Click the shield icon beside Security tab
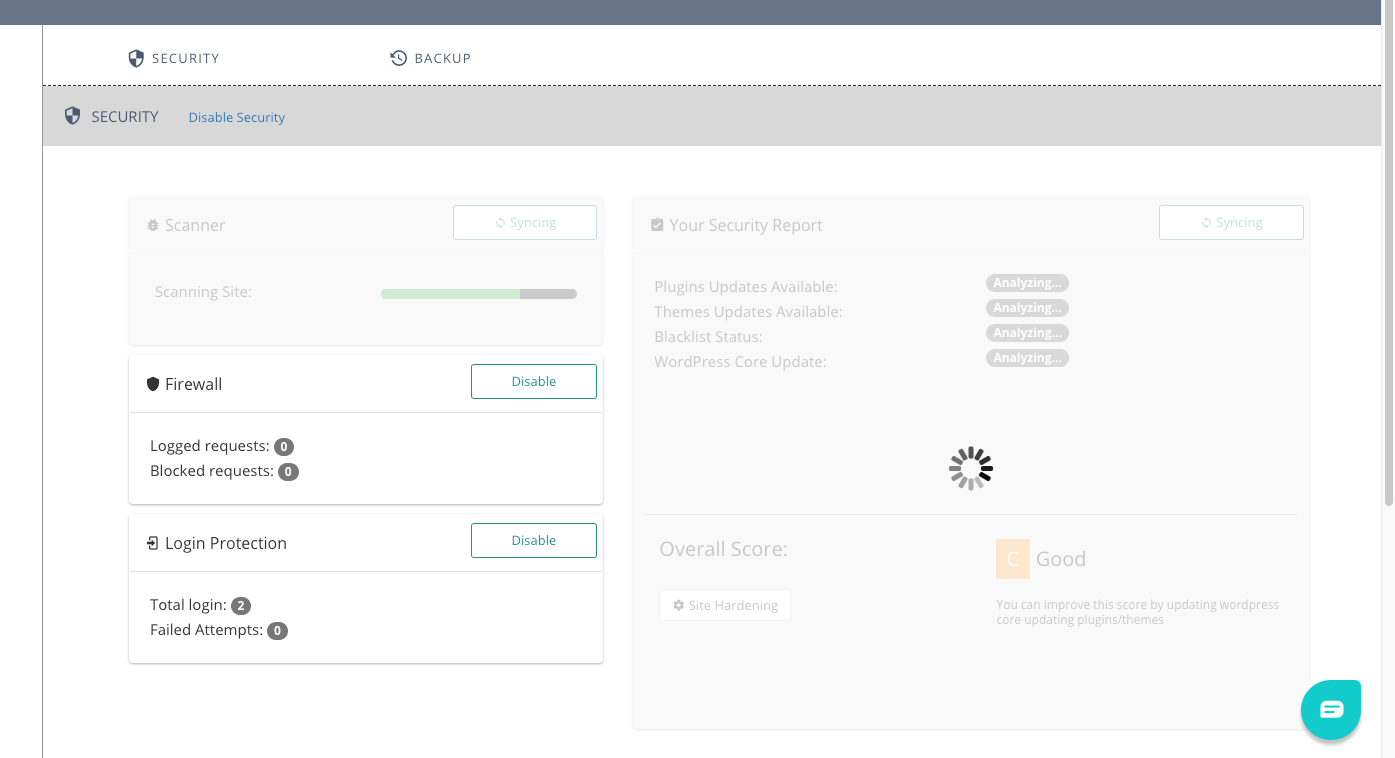The image size is (1395, 758). pyautogui.click(x=136, y=58)
